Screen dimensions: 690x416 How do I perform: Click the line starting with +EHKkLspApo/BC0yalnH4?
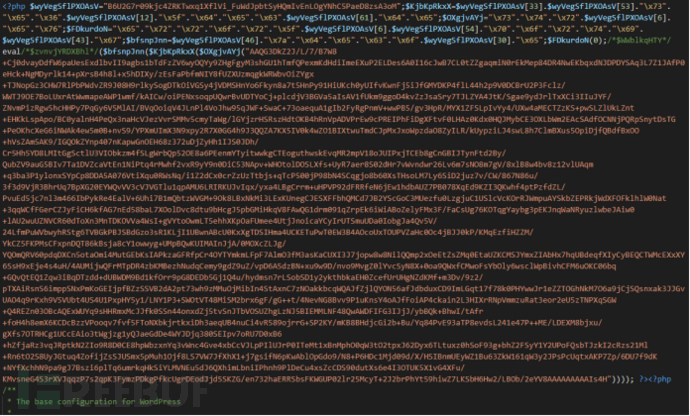339,119
